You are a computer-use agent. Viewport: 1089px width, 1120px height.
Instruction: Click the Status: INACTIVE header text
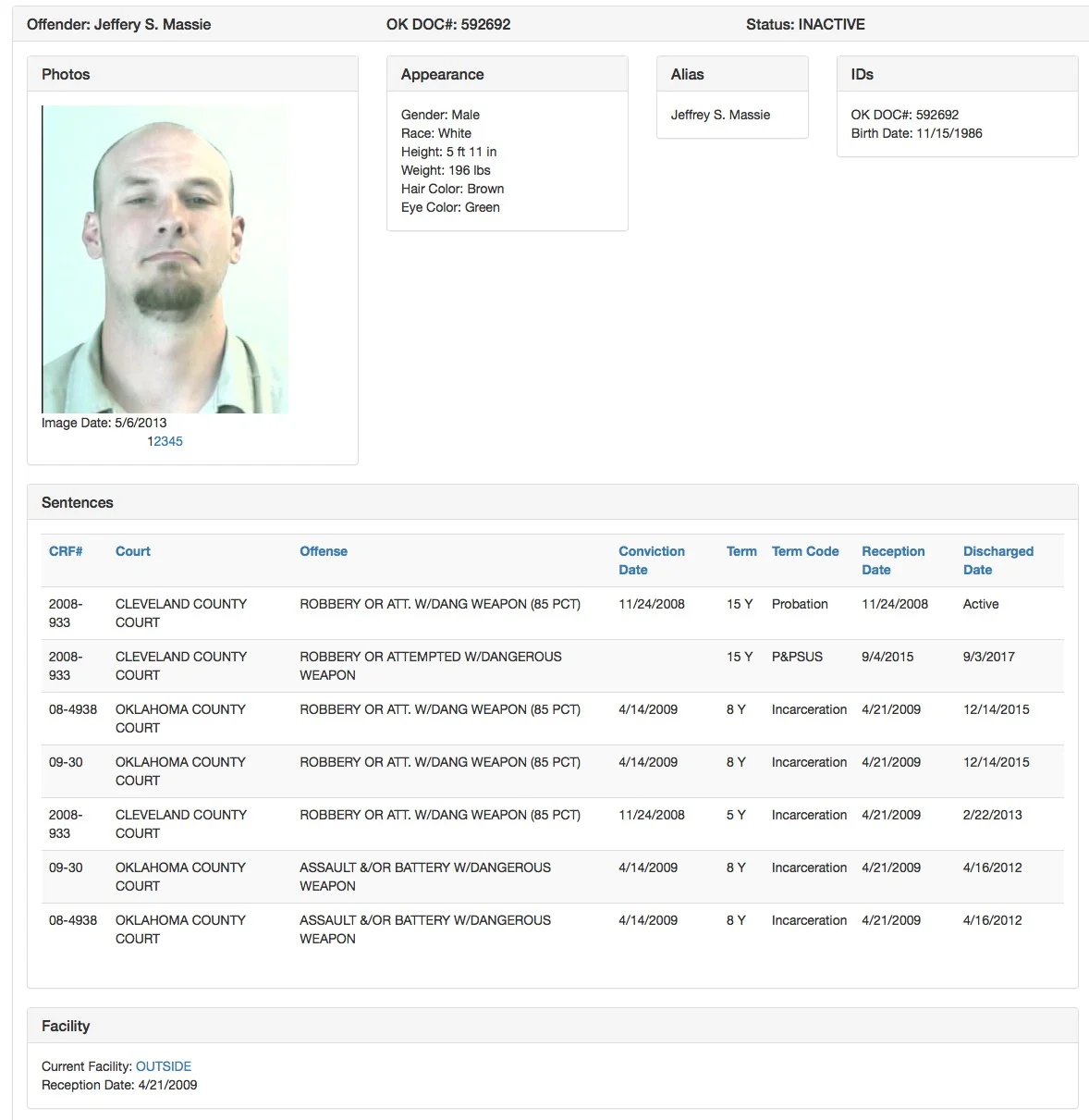tap(805, 24)
